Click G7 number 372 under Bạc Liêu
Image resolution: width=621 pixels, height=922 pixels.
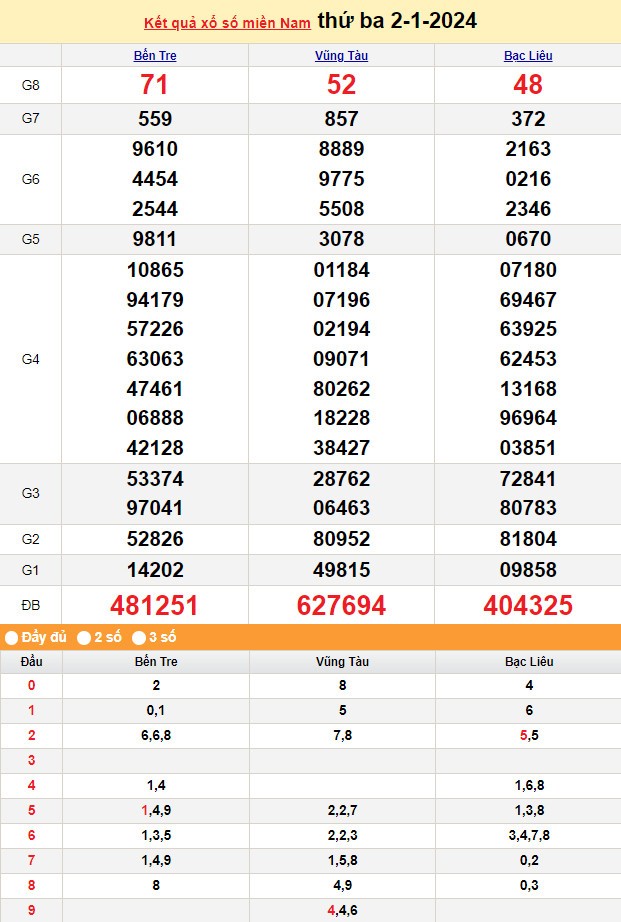(528, 119)
